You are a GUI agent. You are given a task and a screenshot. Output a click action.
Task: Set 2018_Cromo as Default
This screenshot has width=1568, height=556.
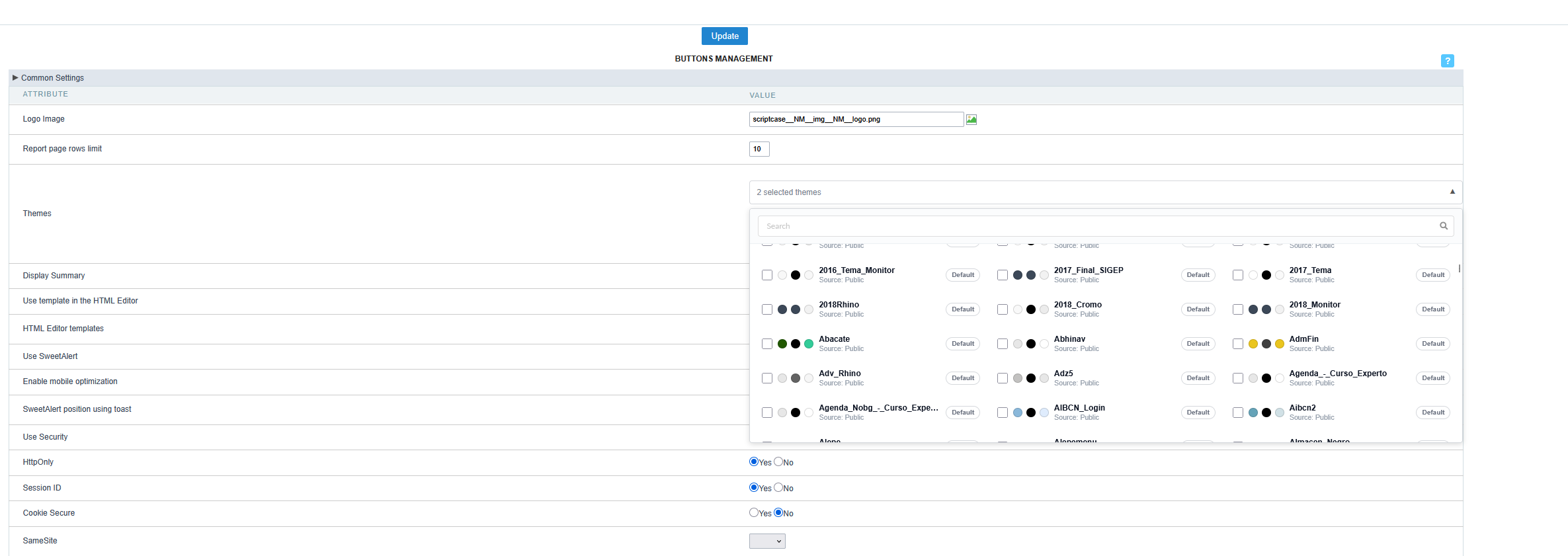(x=1198, y=309)
